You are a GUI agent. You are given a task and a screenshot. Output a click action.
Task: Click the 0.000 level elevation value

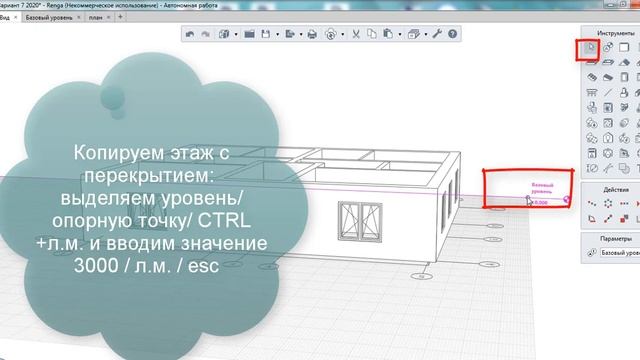click(x=540, y=202)
